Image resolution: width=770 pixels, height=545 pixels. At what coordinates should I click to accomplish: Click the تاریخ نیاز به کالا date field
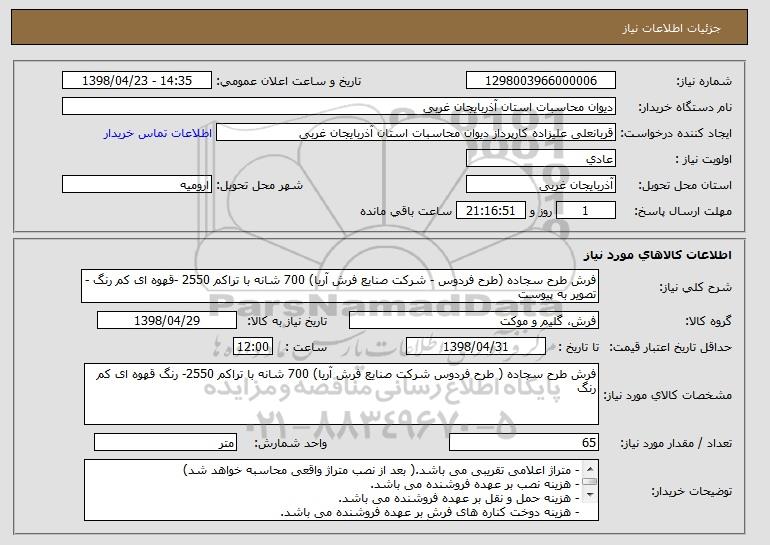click(x=167, y=321)
